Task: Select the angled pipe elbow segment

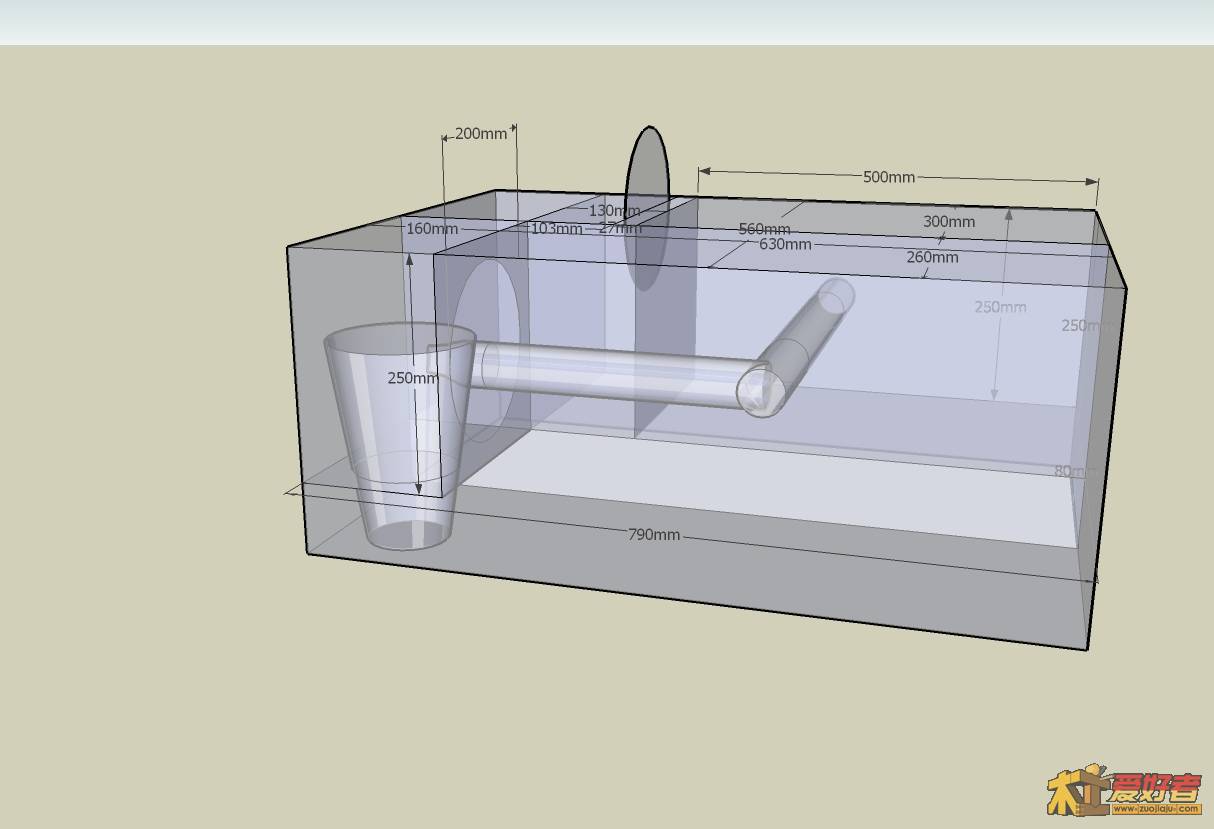Action: click(x=796, y=347)
